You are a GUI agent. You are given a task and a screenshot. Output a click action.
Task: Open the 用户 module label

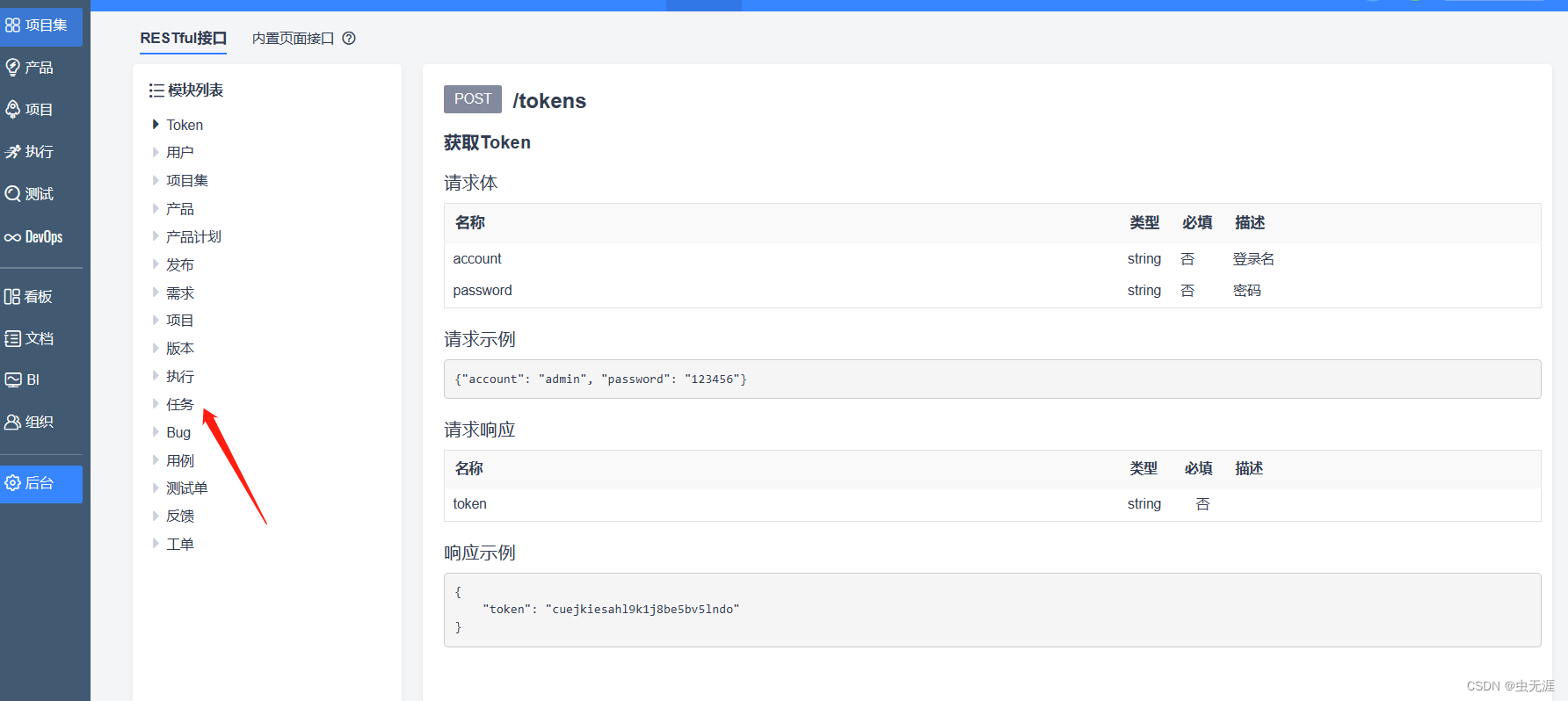point(180,152)
